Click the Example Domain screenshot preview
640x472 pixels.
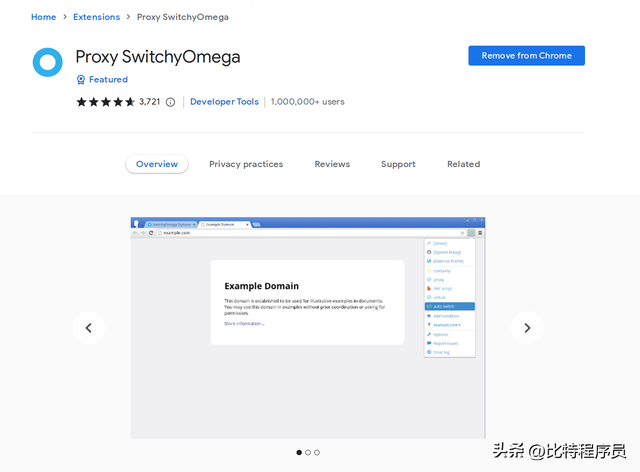pyautogui.click(x=308, y=328)
